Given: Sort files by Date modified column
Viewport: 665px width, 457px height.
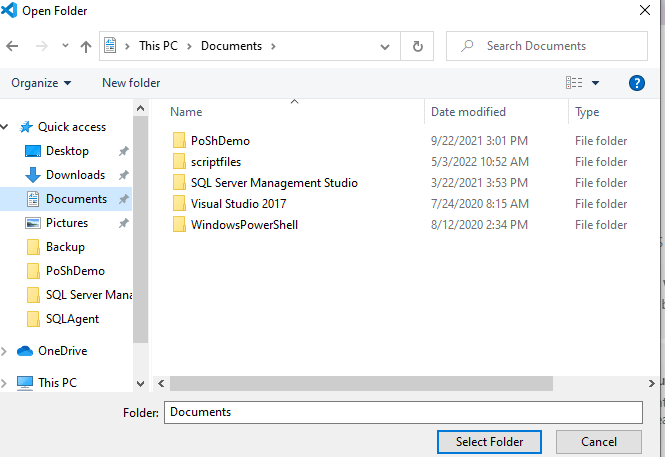Looking at the screenshot, I should [468, 112].
